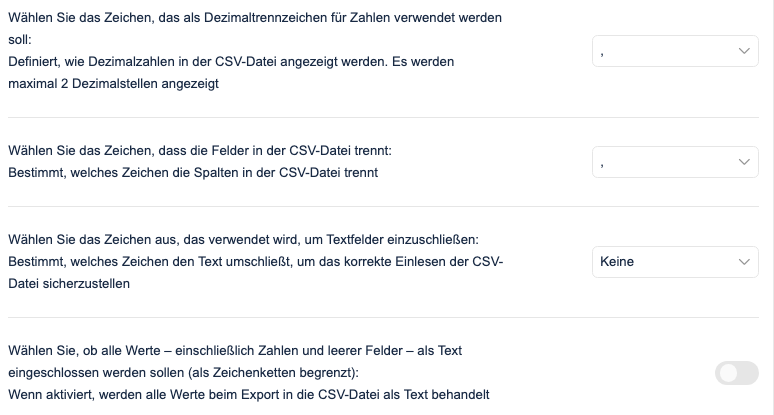Click the comma value in the decimal separator field
This screenshot has height=415, width=774.
click(602, 51)
